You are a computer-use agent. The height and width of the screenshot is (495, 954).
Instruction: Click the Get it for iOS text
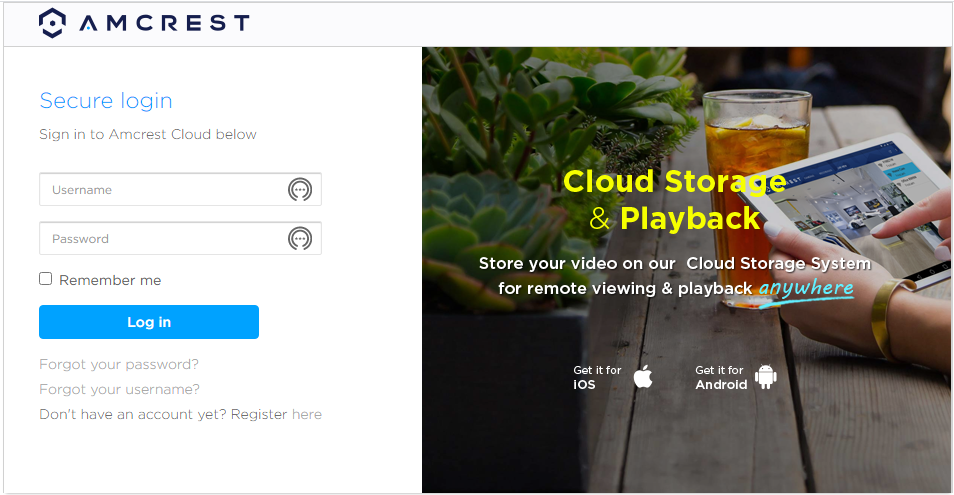[597, 377]
